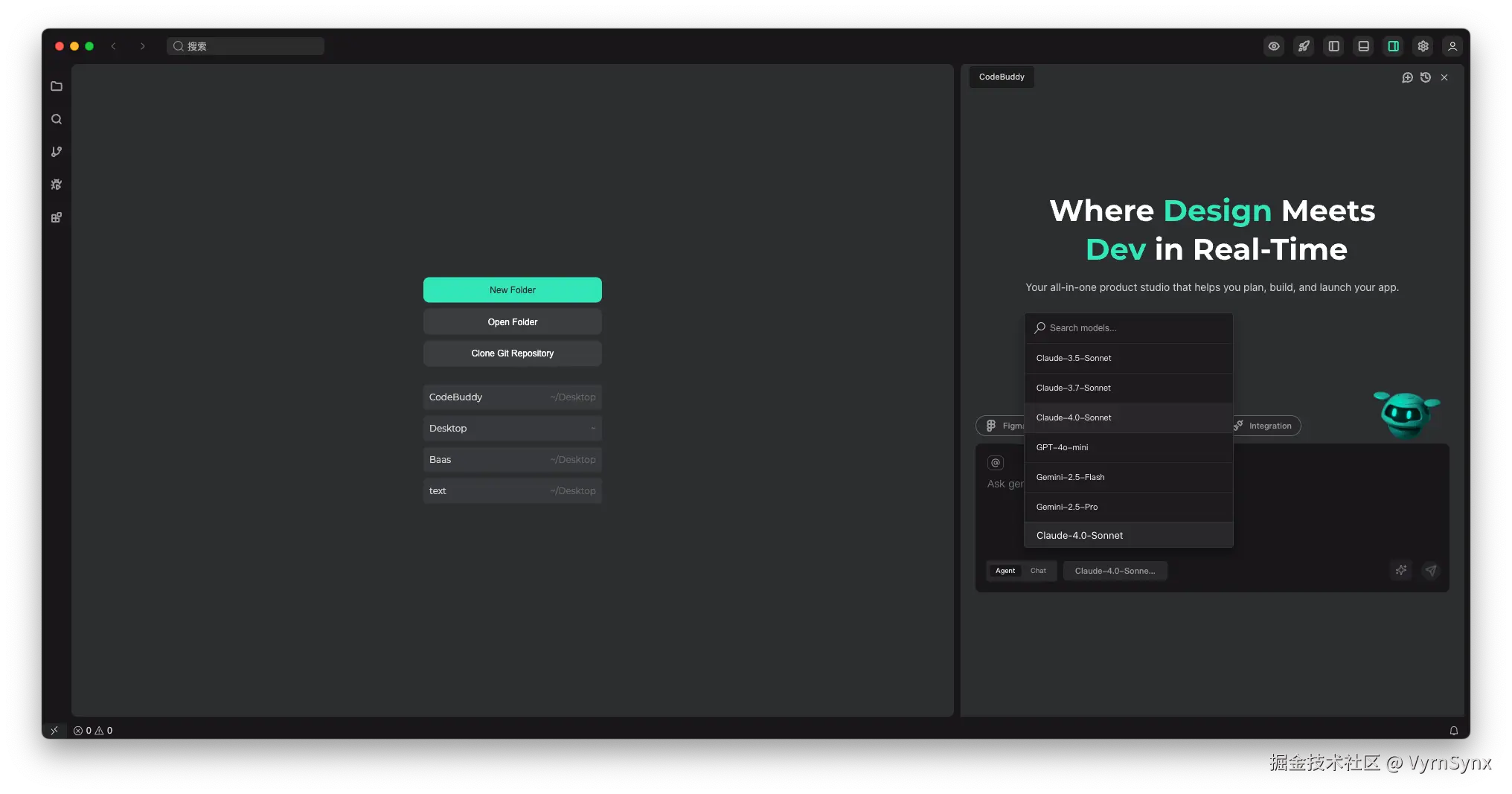Choose Claude-4.0-Sonnet listed above GPT-4o-mini
Image resolution: width=1512 pixels, height=794 pixels.
[x=1129, y=417]
